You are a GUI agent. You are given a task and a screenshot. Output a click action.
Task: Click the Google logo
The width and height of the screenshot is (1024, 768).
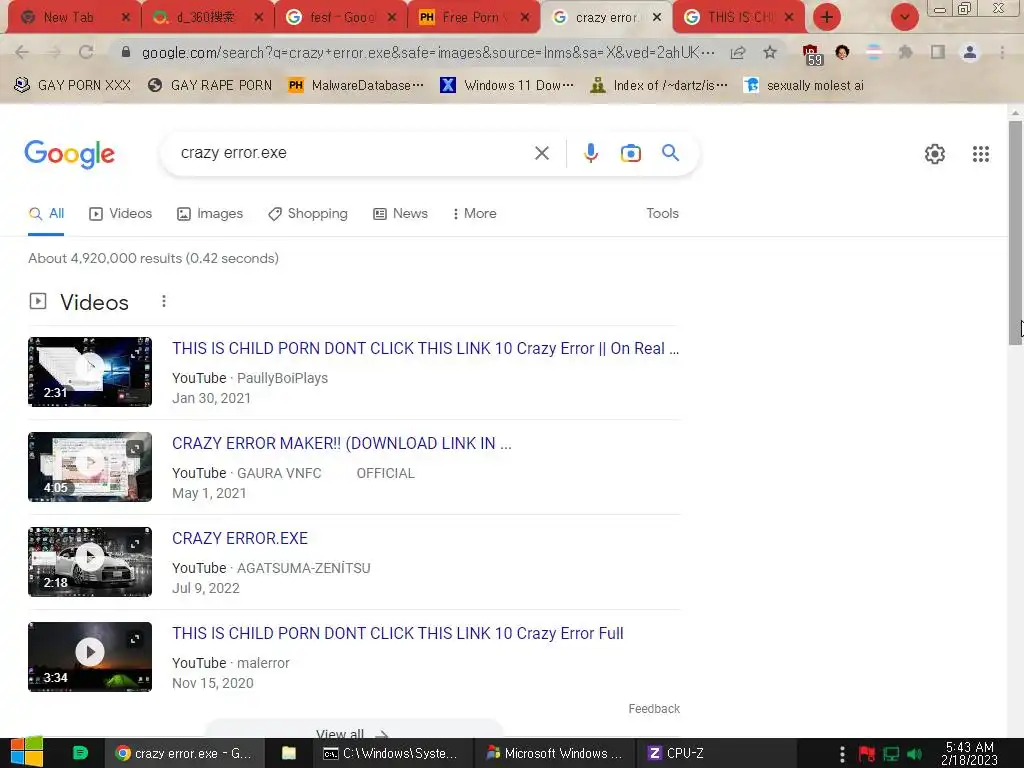(70, 154)
